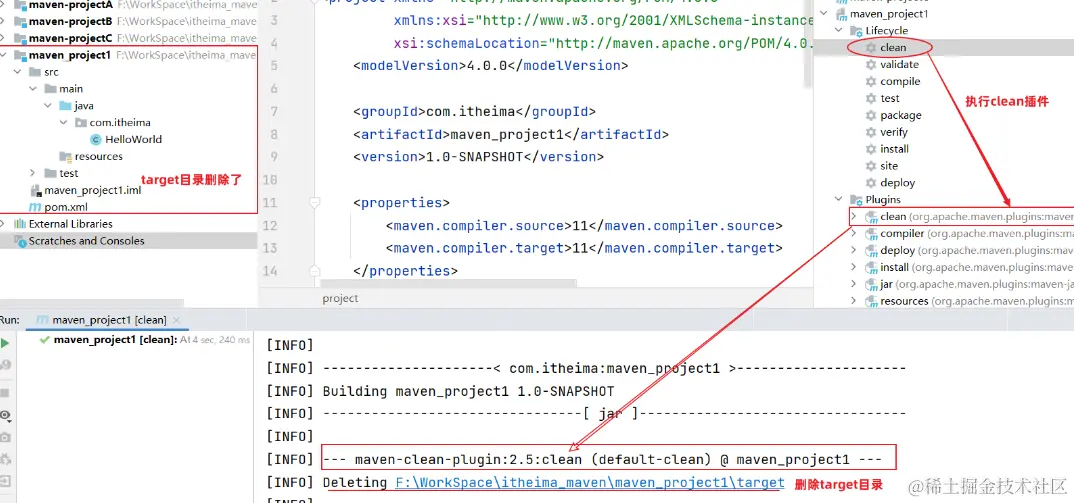Image resolution: width=1074 pixels, height=503 pixels.
Task: Collapse the Lifecycle node in Maven panel
Action: [839, 31]
